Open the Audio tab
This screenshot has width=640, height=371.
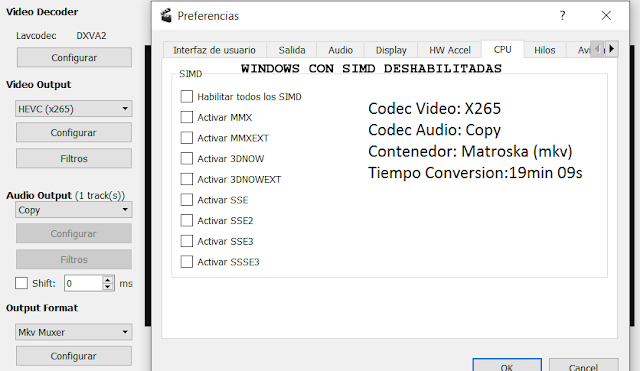click(340, 50)
